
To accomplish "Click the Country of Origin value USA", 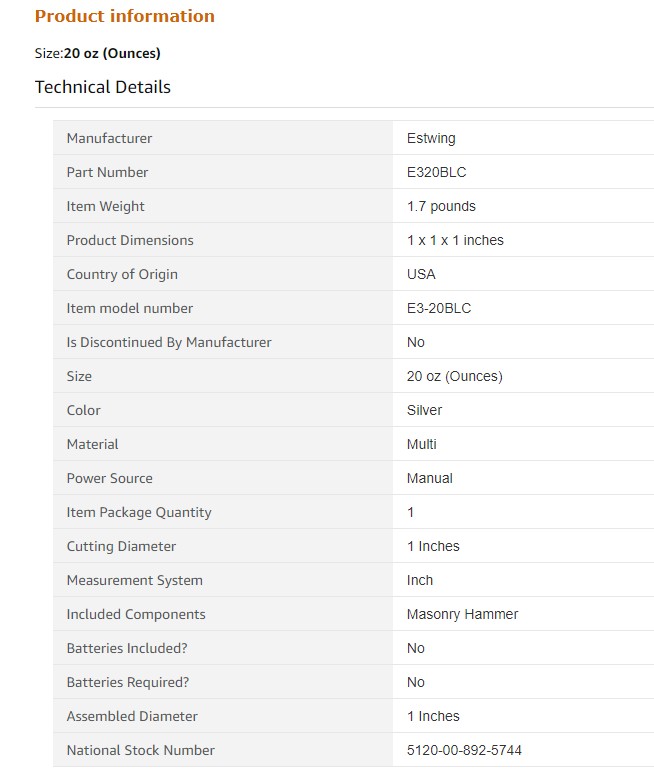I will pos(421,274).
